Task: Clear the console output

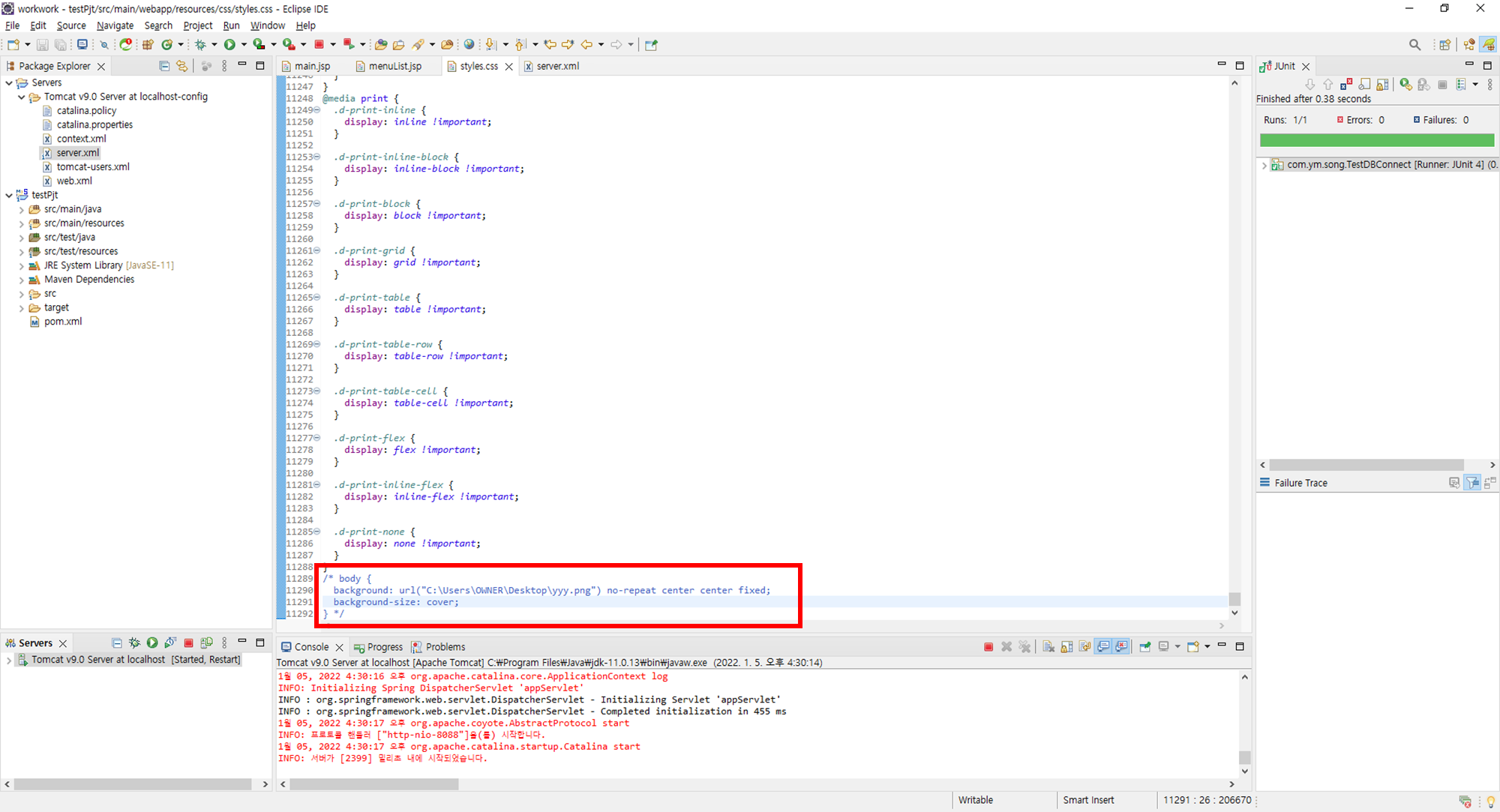Action: (1048, 647)
